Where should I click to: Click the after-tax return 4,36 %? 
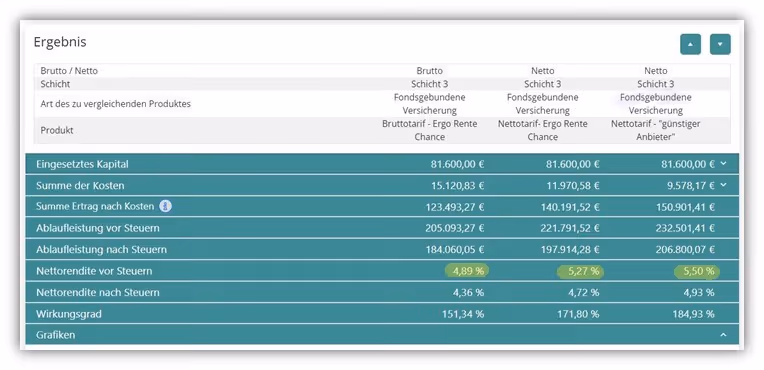tap(468, 292)
